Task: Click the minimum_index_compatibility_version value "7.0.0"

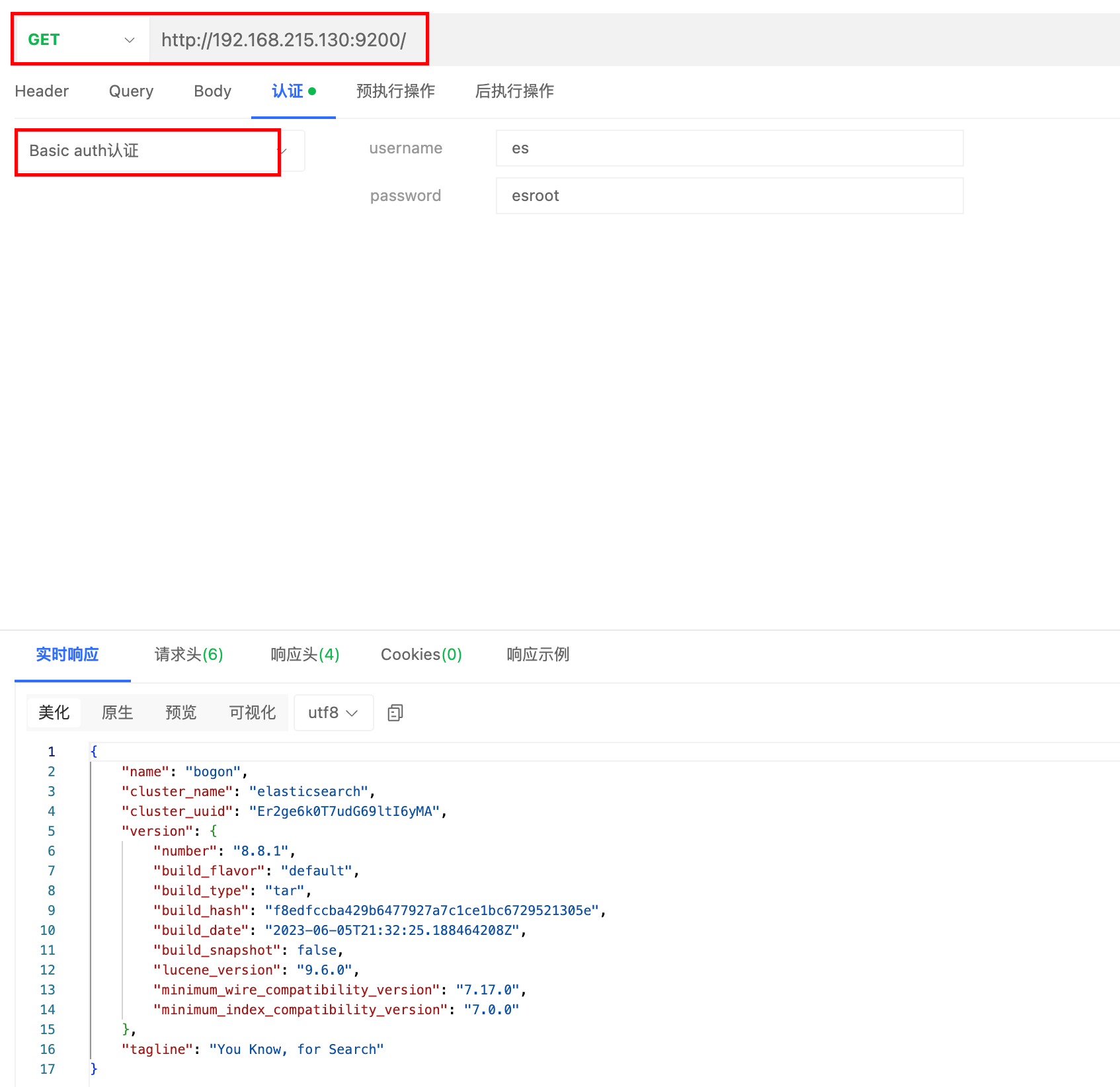Action: pyautogui.click(x=492, y=1010)
